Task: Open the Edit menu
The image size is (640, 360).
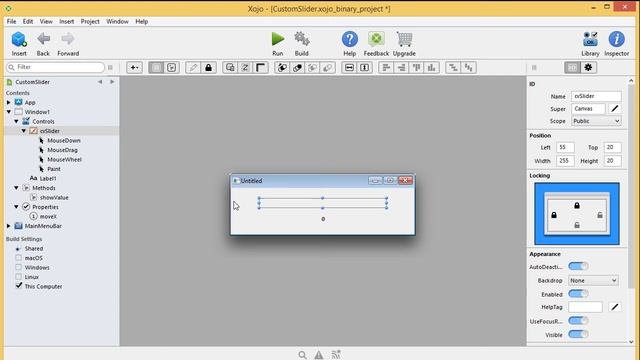Action: 28,21
